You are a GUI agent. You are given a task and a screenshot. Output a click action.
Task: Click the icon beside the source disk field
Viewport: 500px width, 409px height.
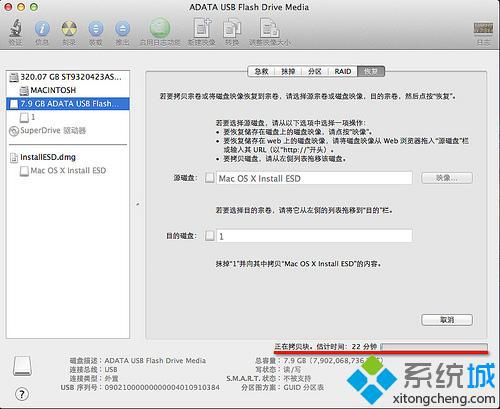pyautogui.click(x=209, y=178)
